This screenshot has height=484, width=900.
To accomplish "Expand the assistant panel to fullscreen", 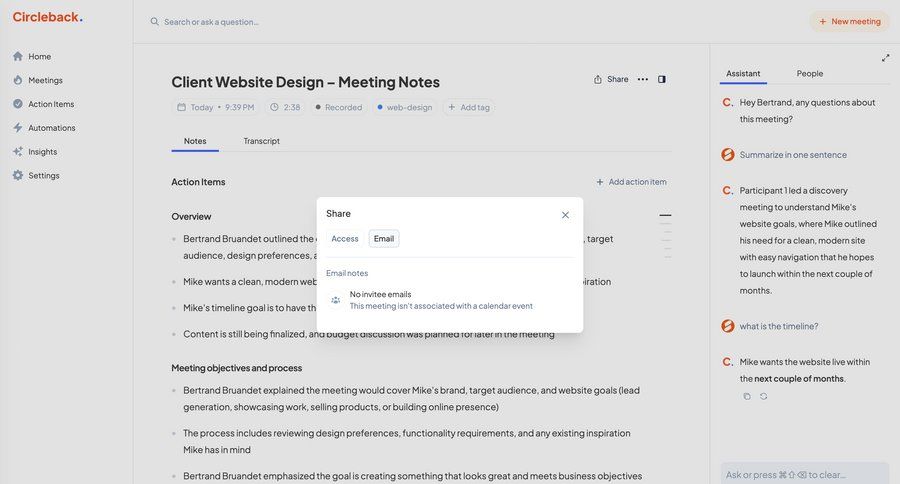I will coord(885,58).
